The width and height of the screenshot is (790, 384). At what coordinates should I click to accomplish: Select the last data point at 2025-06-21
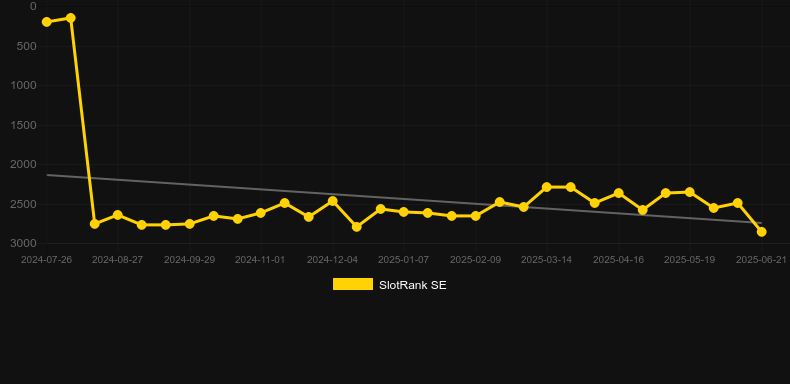pos(761,232)
